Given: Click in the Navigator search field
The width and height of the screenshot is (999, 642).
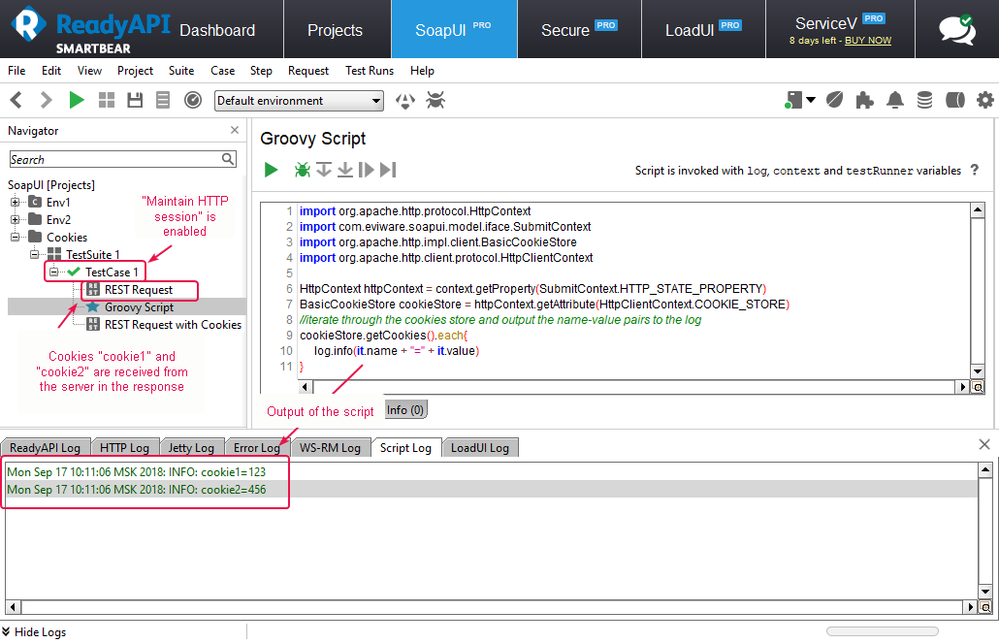Looking at the screenshot, I should pos(115,159).
